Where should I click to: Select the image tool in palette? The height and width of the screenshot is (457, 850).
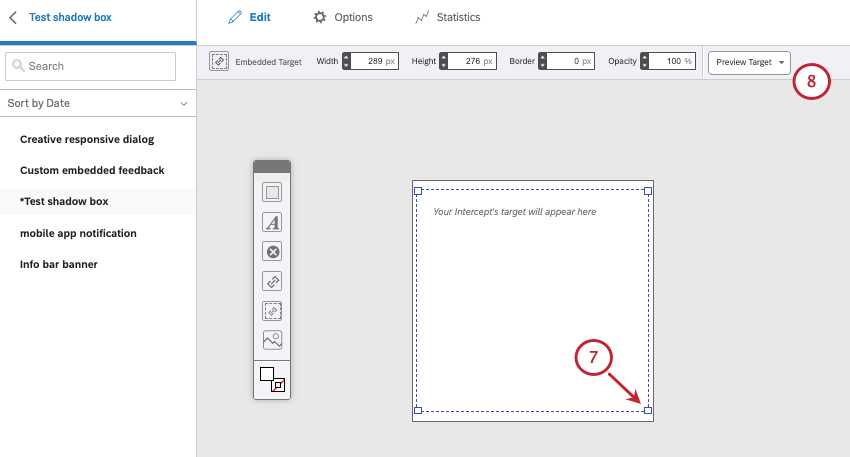(272, 340)
